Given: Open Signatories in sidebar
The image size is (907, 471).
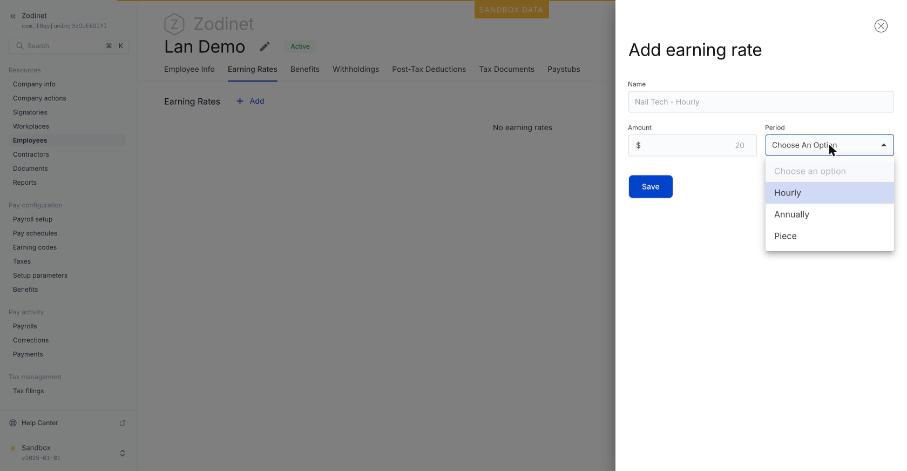Looking at the screenshot, I should 30,112.
